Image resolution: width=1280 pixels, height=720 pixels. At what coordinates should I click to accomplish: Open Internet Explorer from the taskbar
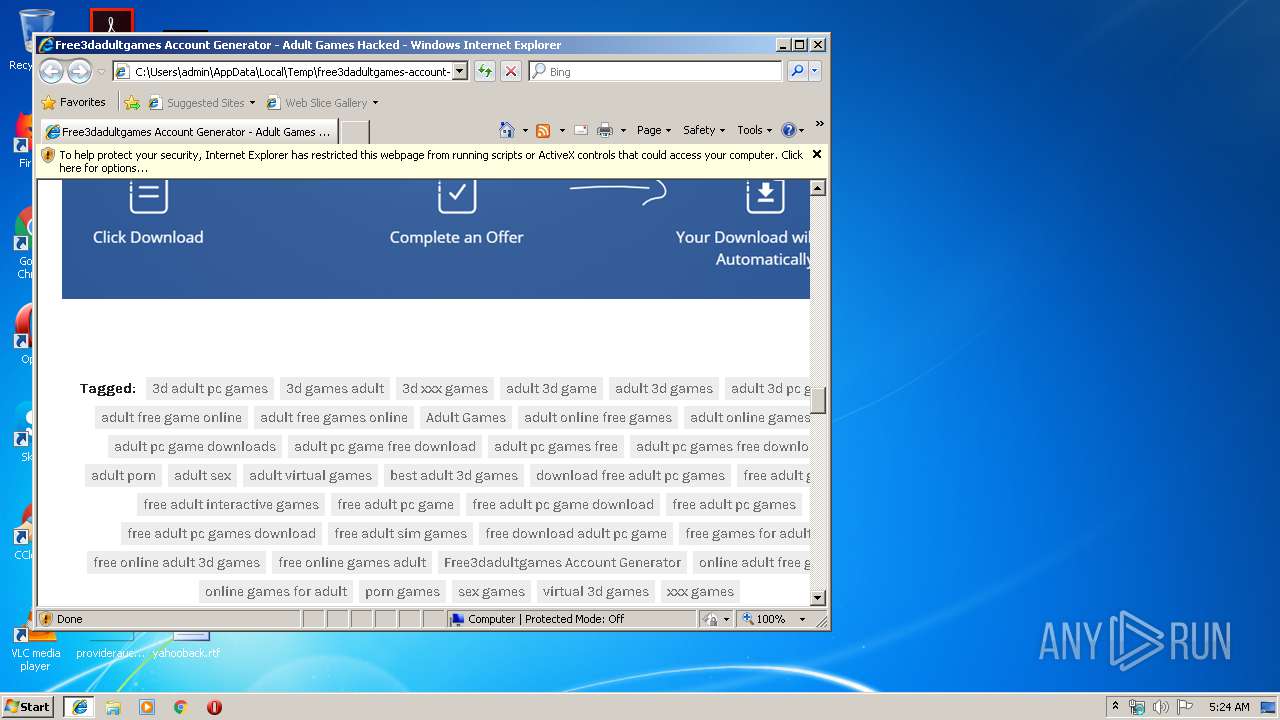click(79, 707)
